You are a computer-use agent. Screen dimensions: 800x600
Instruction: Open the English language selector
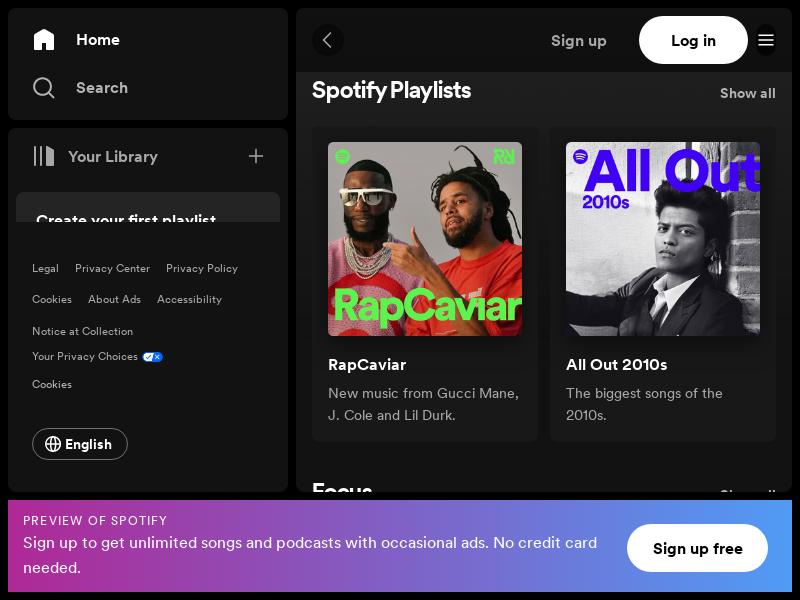(x=80, y=444)
